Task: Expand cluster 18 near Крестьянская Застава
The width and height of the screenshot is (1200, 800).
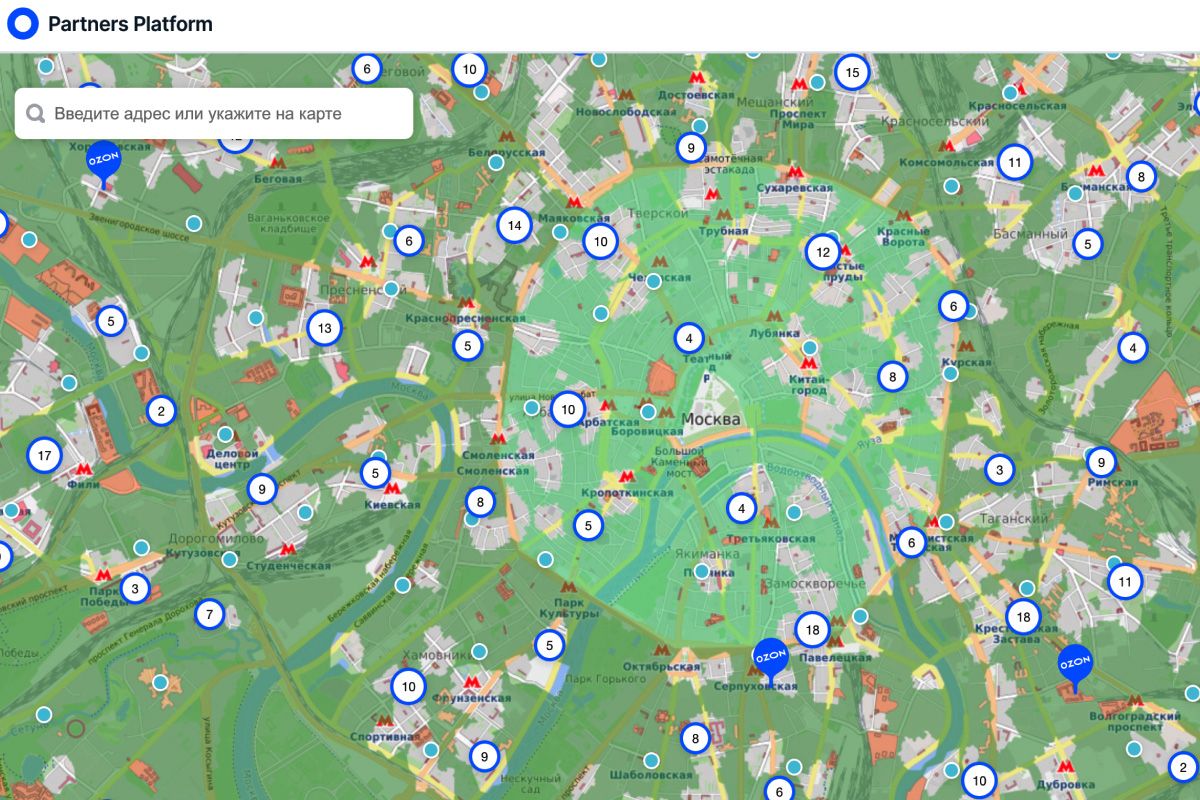Action: click(1023, 616)
